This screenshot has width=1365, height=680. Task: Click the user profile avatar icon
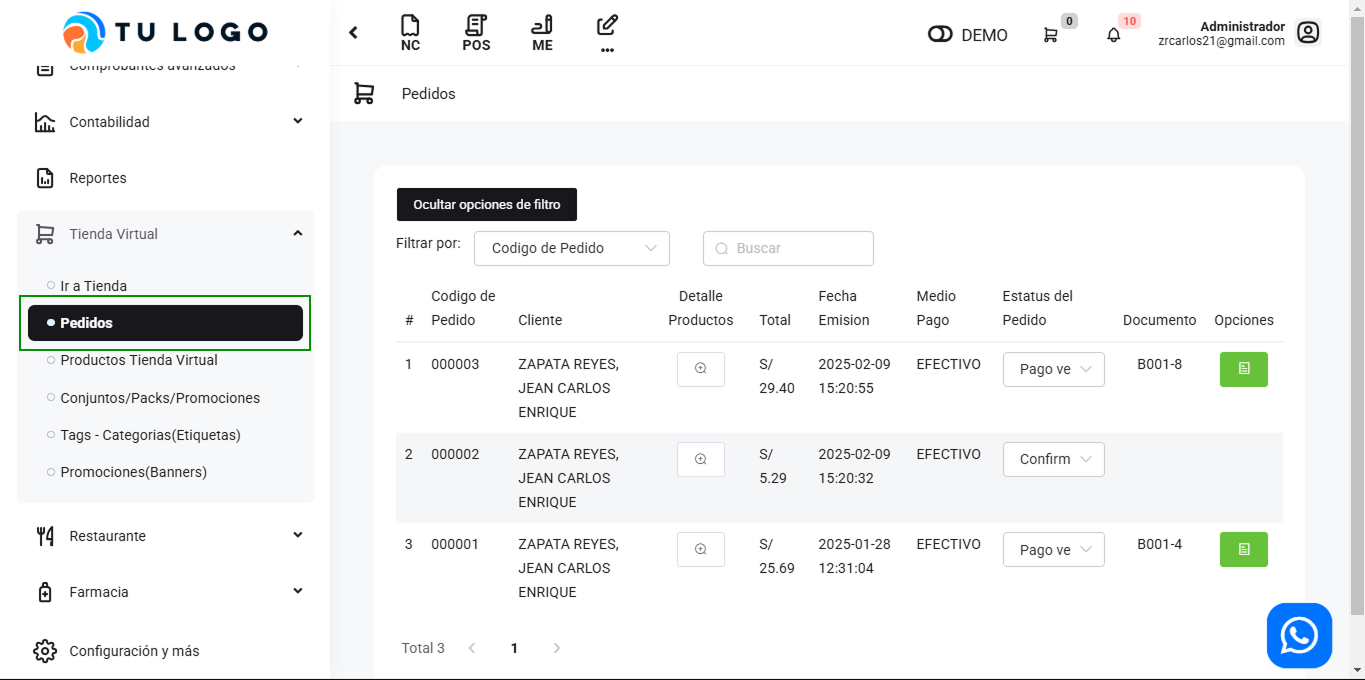1308,33
